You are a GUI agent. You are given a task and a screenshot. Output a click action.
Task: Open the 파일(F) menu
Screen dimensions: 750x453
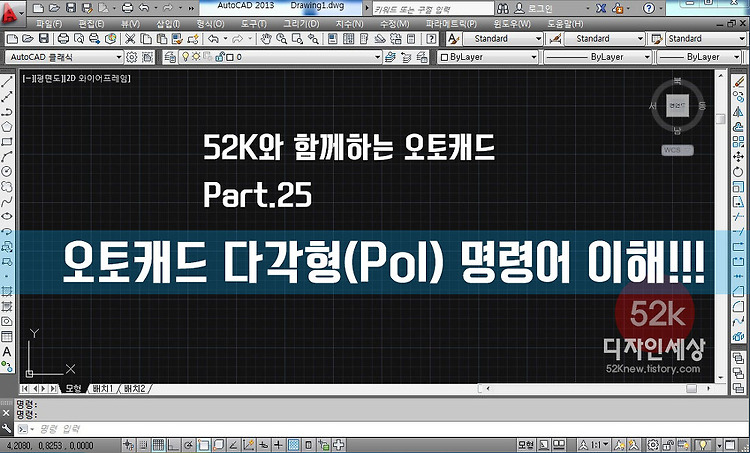[48, 23]
